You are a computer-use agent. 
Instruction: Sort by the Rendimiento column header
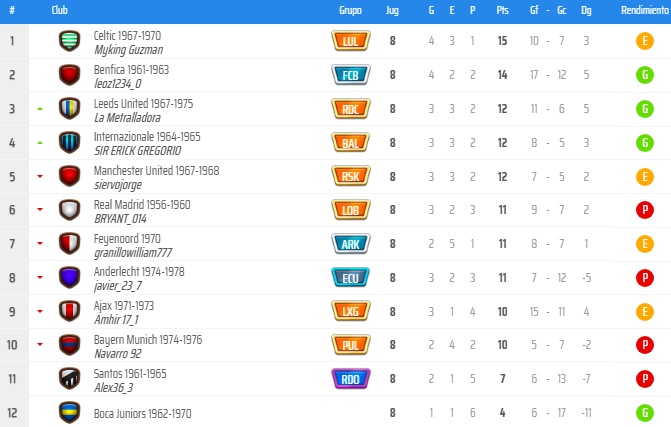pyautogui.click(x=645, y=10)
